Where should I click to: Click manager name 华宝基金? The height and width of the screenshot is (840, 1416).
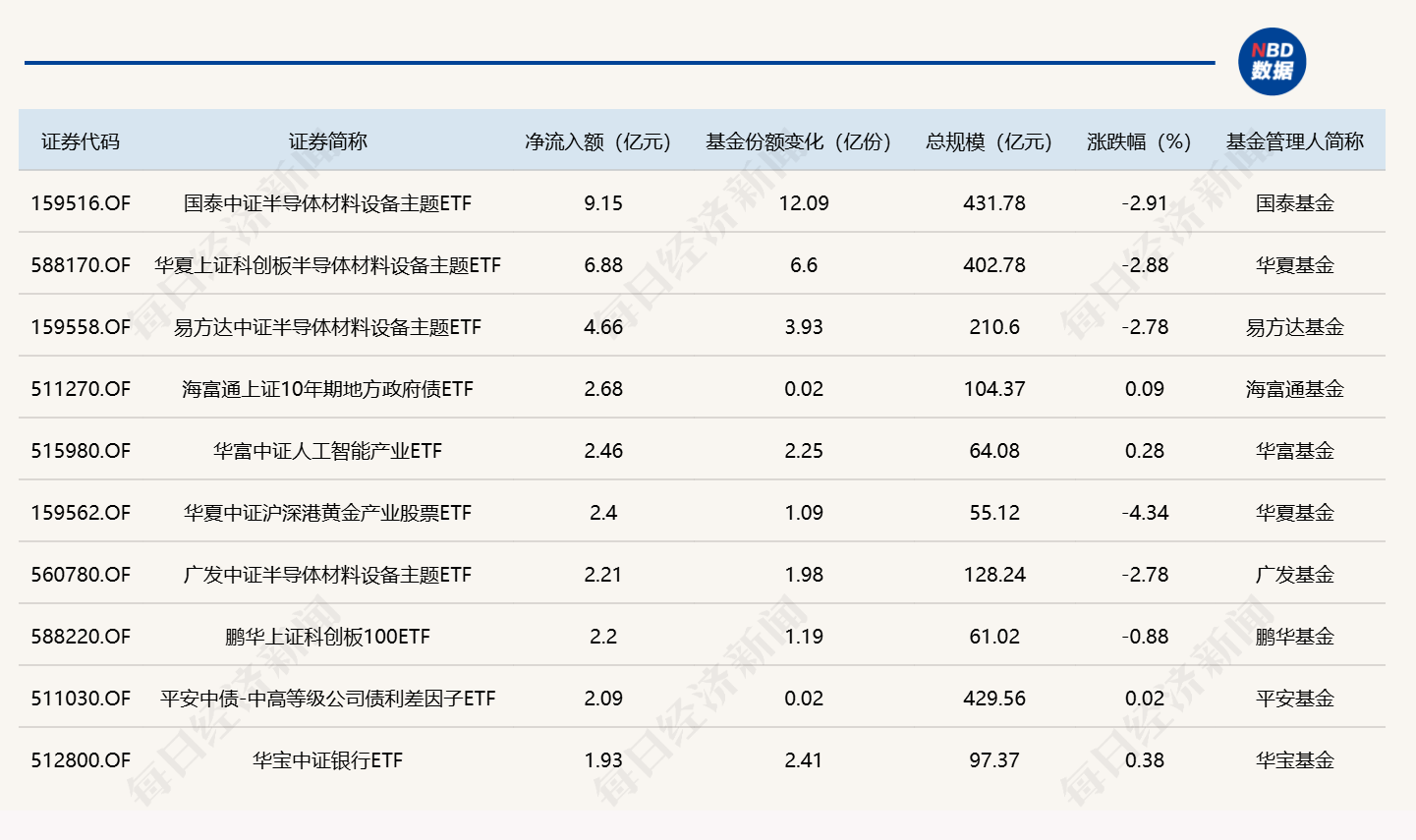(1295, 760)
